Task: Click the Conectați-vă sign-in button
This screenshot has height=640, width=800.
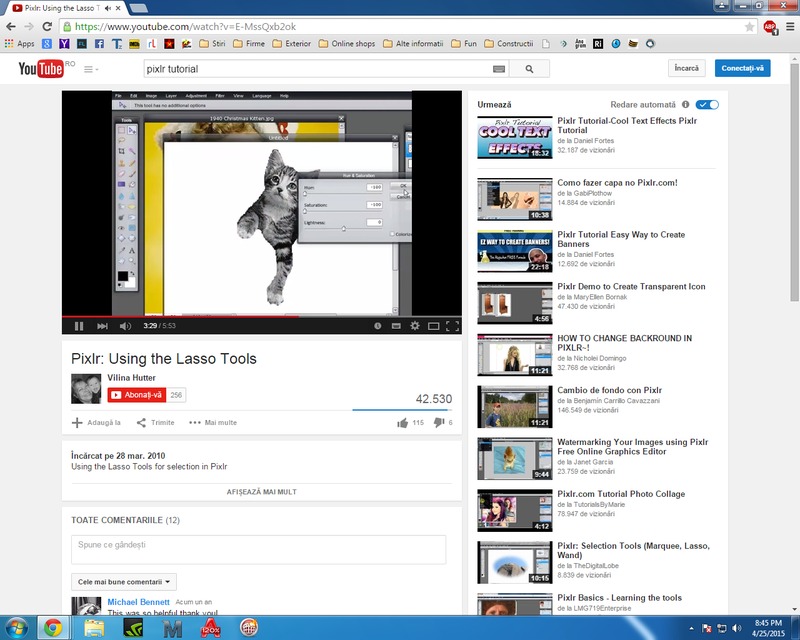Action: click(742, 68)
